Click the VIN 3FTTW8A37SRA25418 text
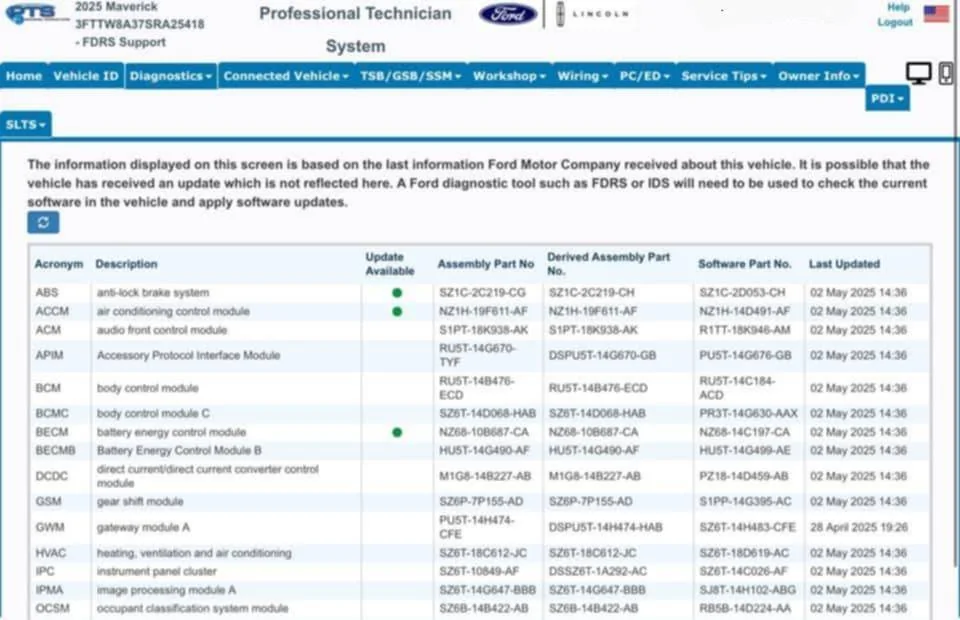 (140, 24)
